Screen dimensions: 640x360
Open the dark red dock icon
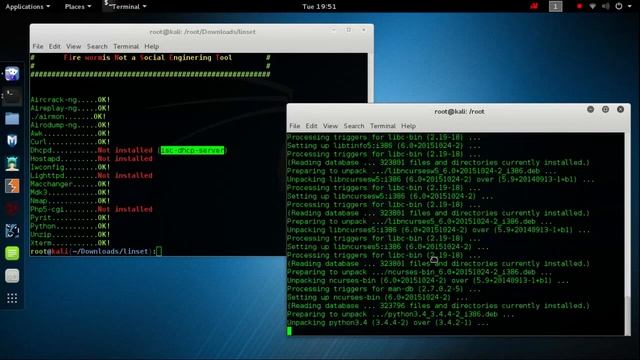[12, 209]
